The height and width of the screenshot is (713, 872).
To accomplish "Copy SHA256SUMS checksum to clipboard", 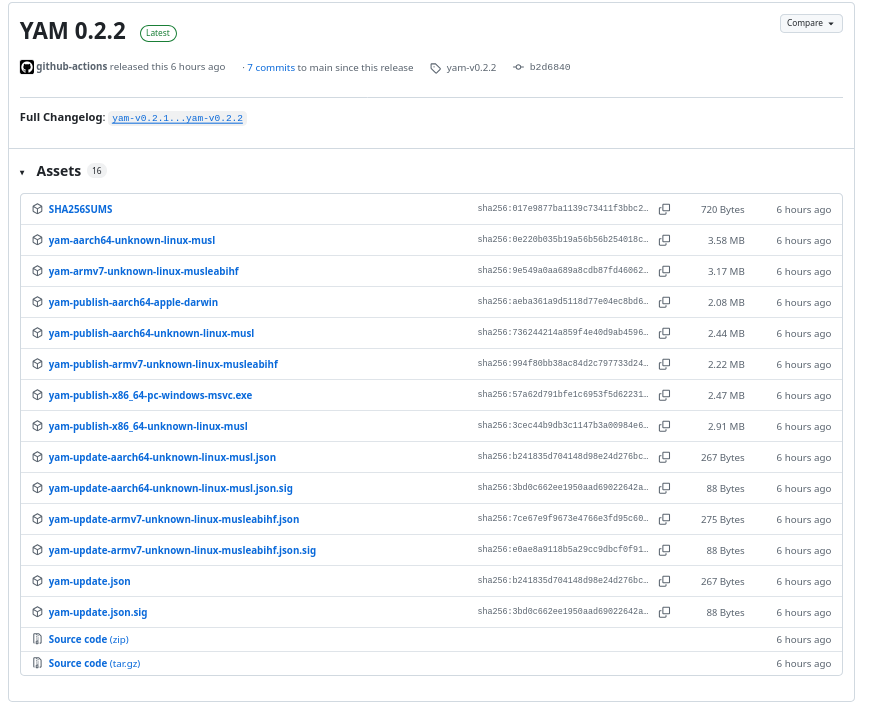I will tap(664, 209).
